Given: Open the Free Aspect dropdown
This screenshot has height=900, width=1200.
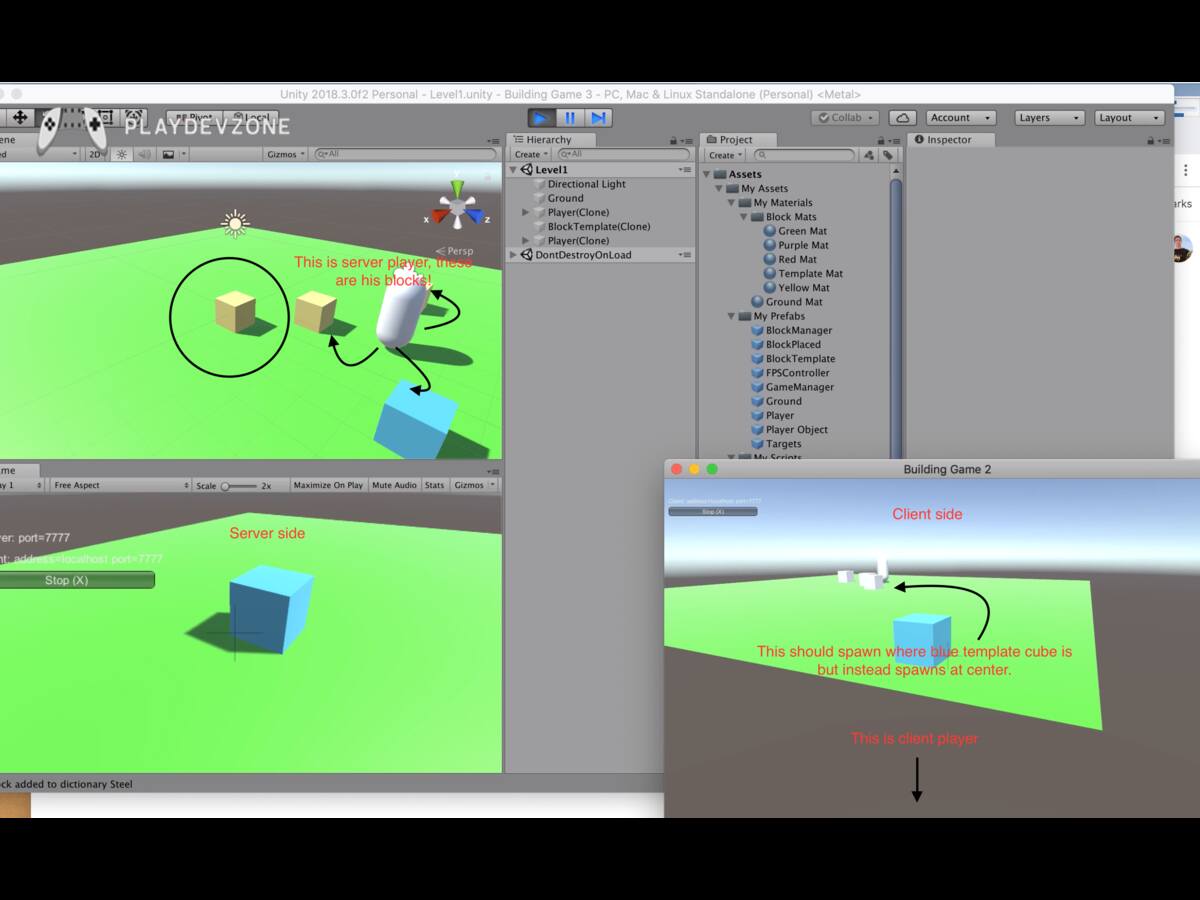Looking at the screenshot, I should tap(120, 485).
